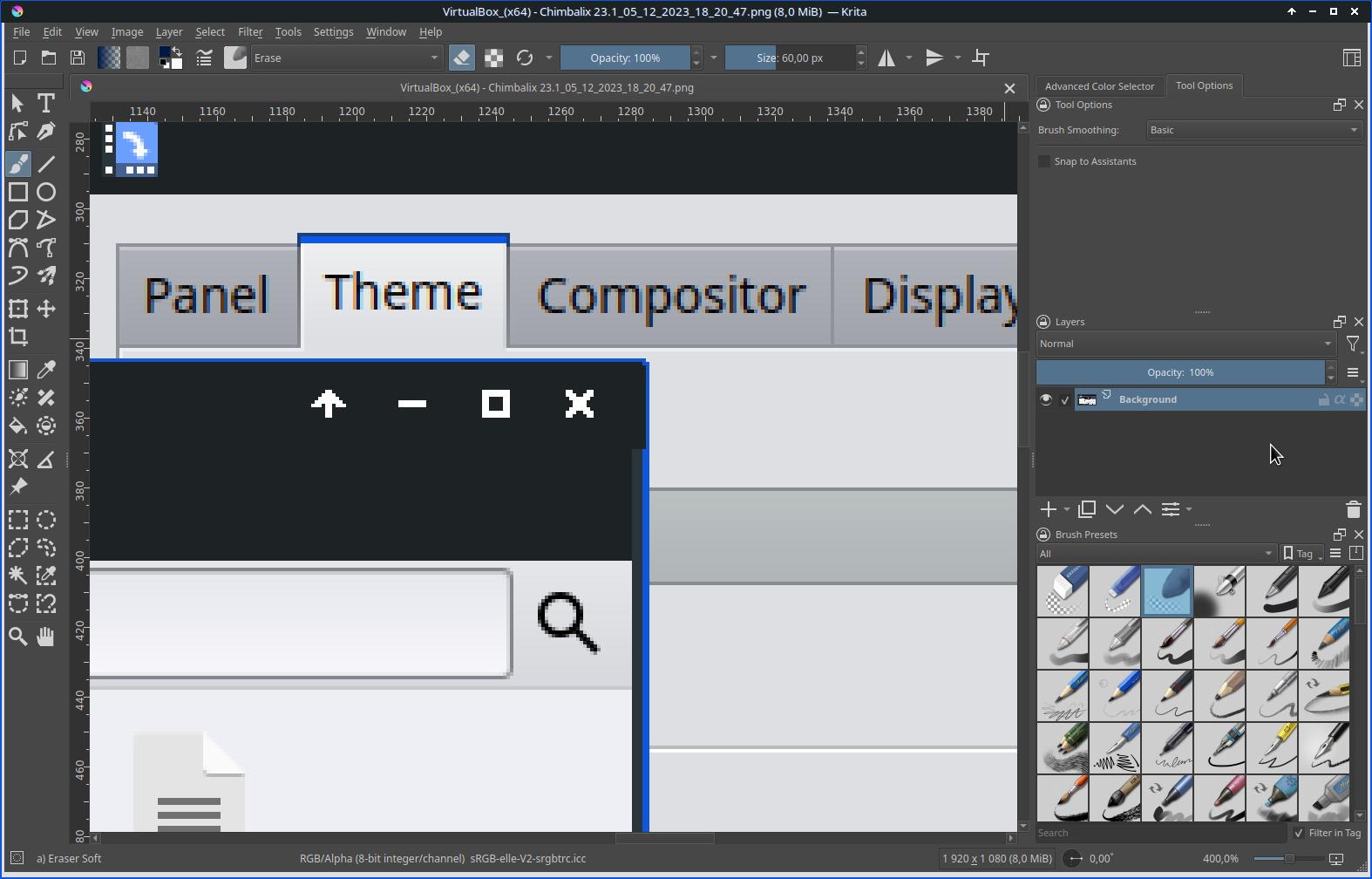Screen dimensions: 1372x879
Task: Expand the horizontal mirror options arrow
Action: 909,58
